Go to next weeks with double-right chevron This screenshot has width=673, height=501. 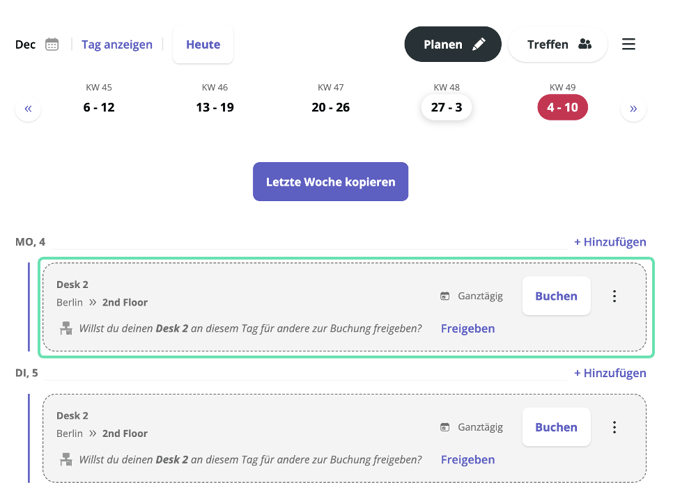[633, 109]
